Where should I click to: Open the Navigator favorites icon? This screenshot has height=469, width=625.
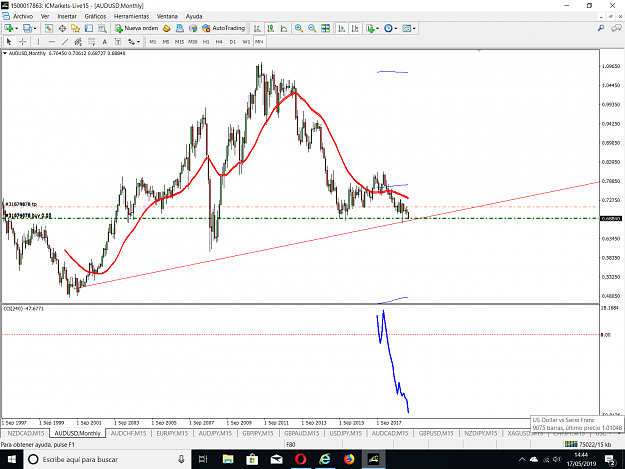(75, 28)
